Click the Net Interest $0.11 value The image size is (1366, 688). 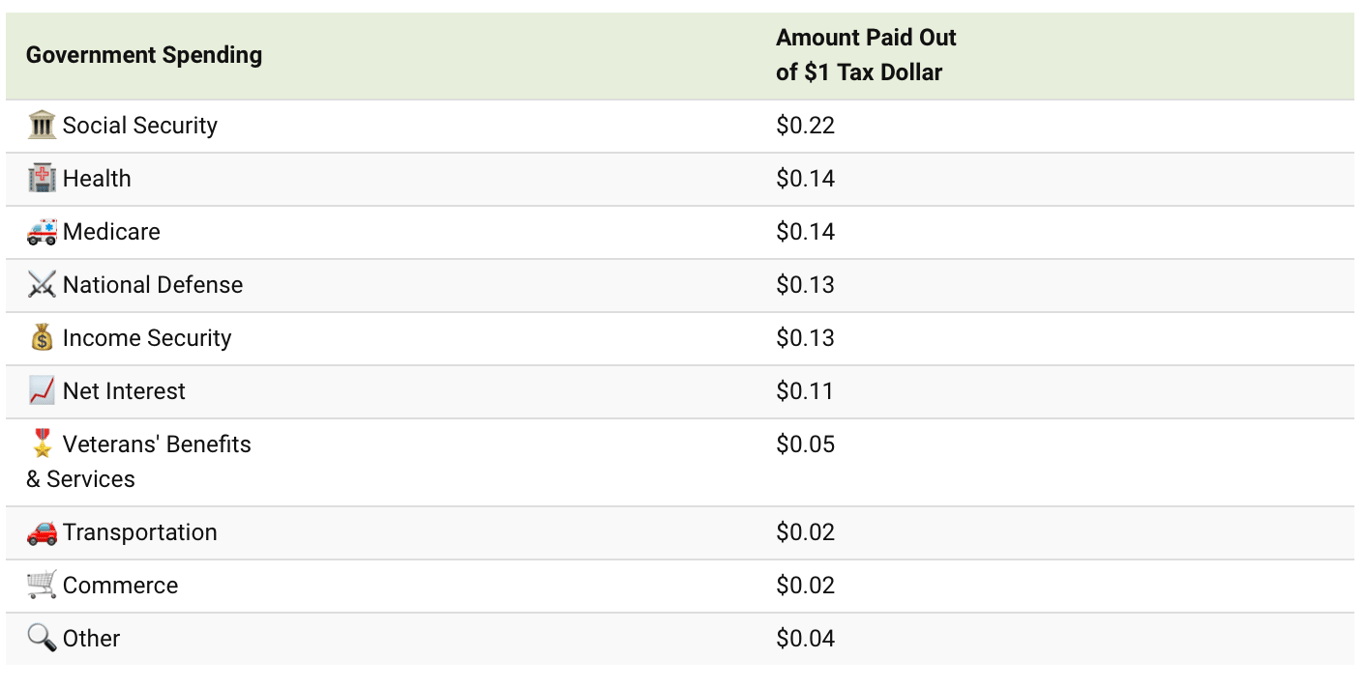pos(805,391)
